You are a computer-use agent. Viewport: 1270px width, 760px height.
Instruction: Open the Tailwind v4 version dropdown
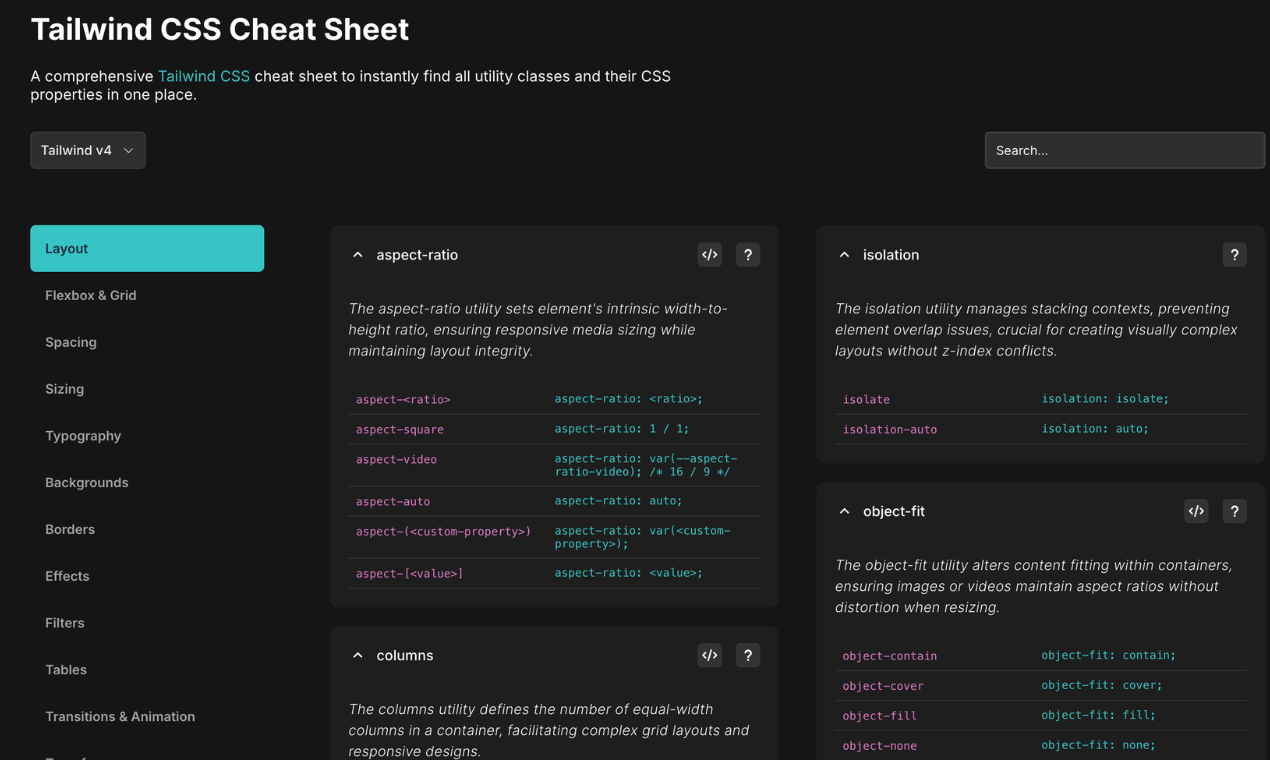(88, 149)
